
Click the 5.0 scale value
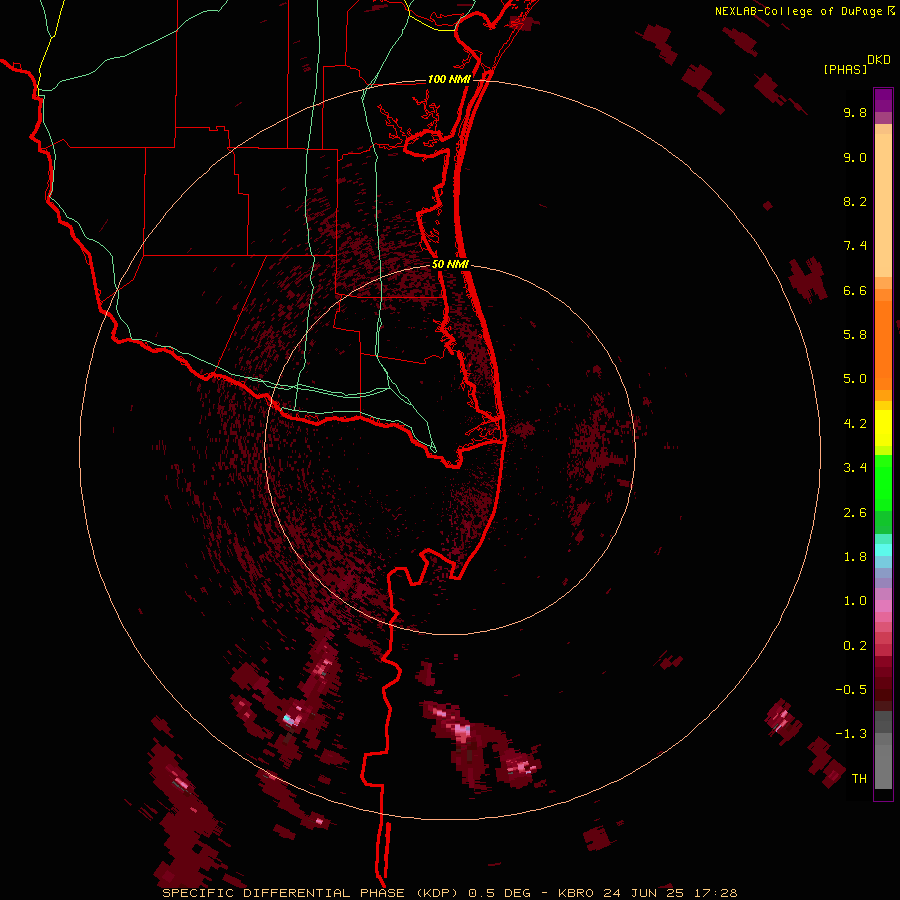855,379
